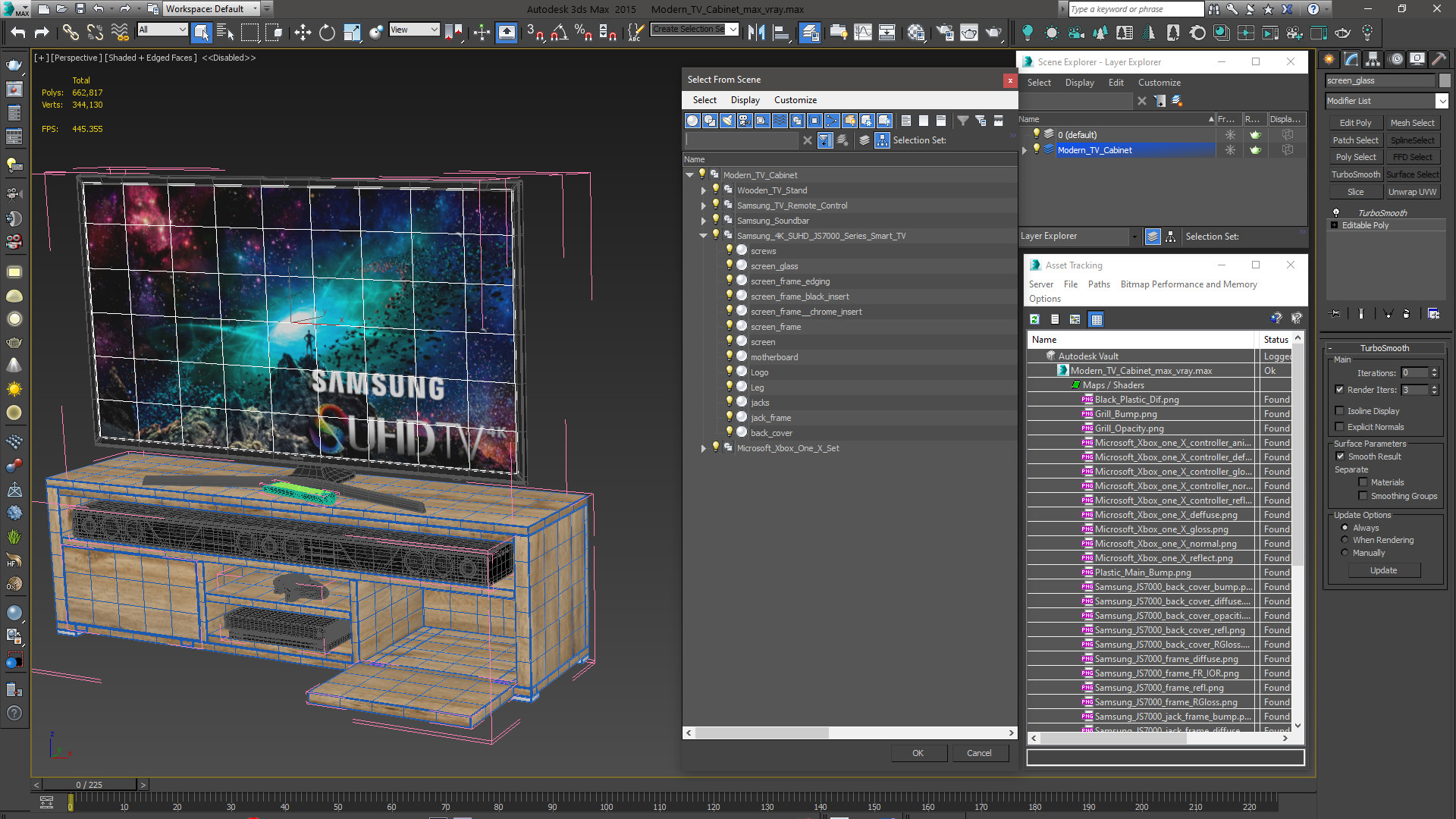Select the Select and Link tool

tap(70, 32)
